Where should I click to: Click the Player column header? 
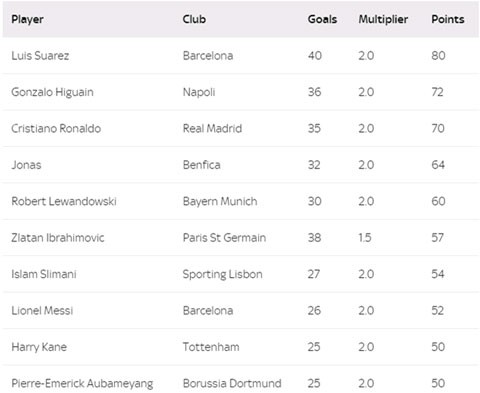click(x=27, y=19)
